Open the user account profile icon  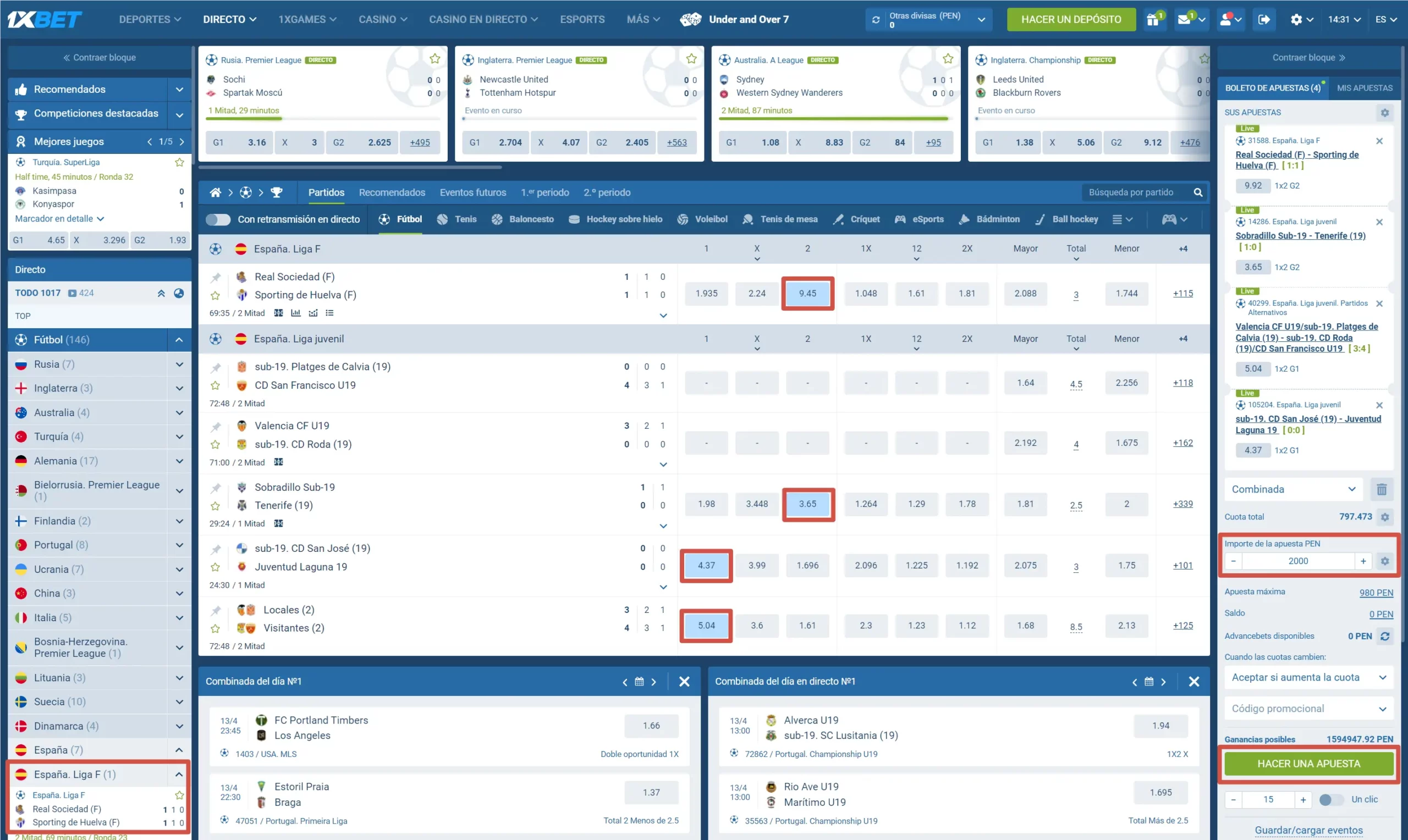1226,19
